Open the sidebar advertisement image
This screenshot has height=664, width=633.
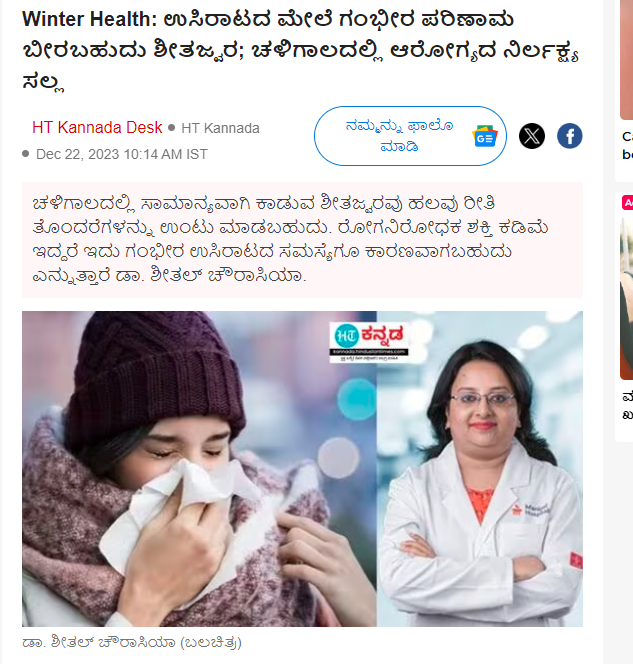[x=627, y=299]
